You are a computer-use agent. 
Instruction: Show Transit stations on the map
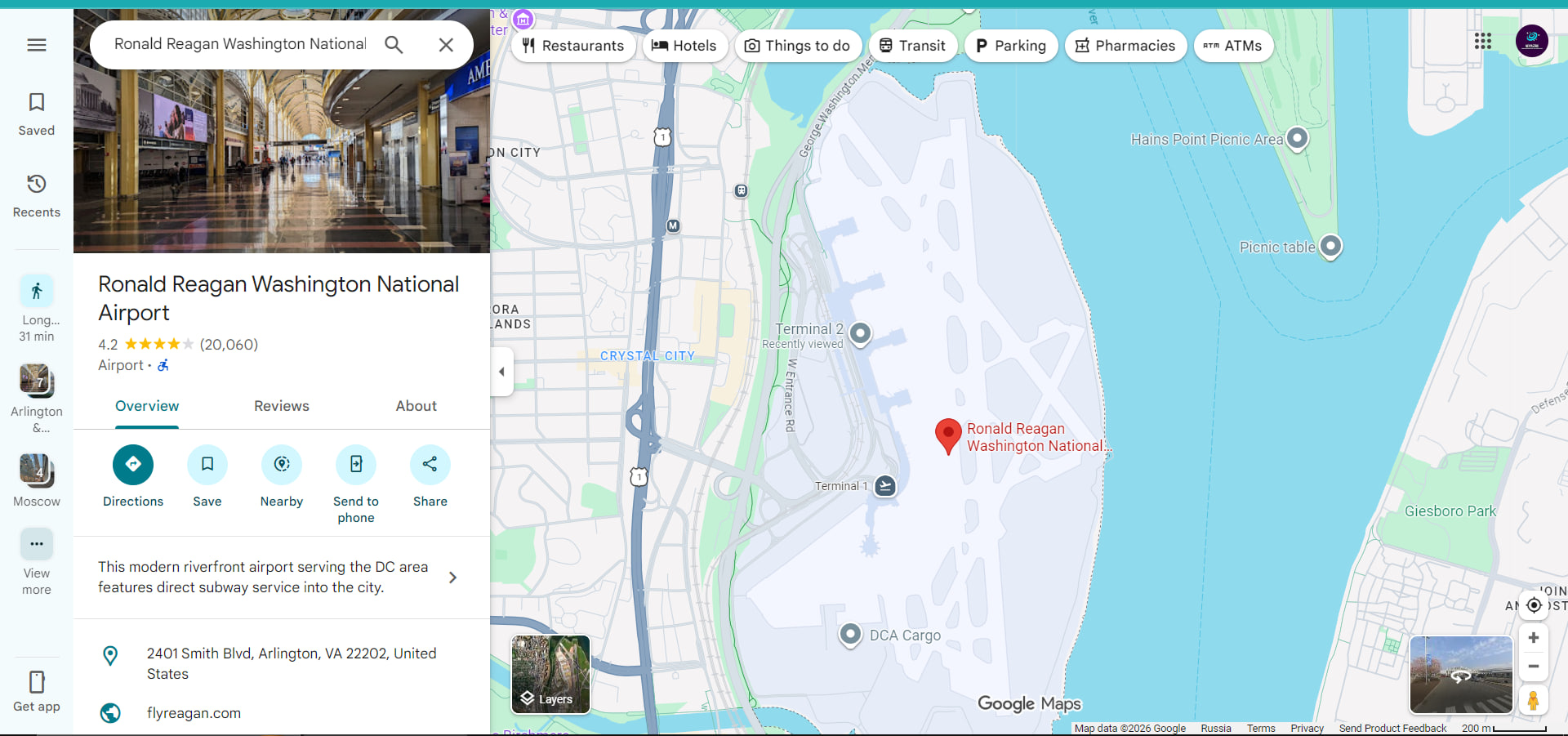tap(913, 46)
